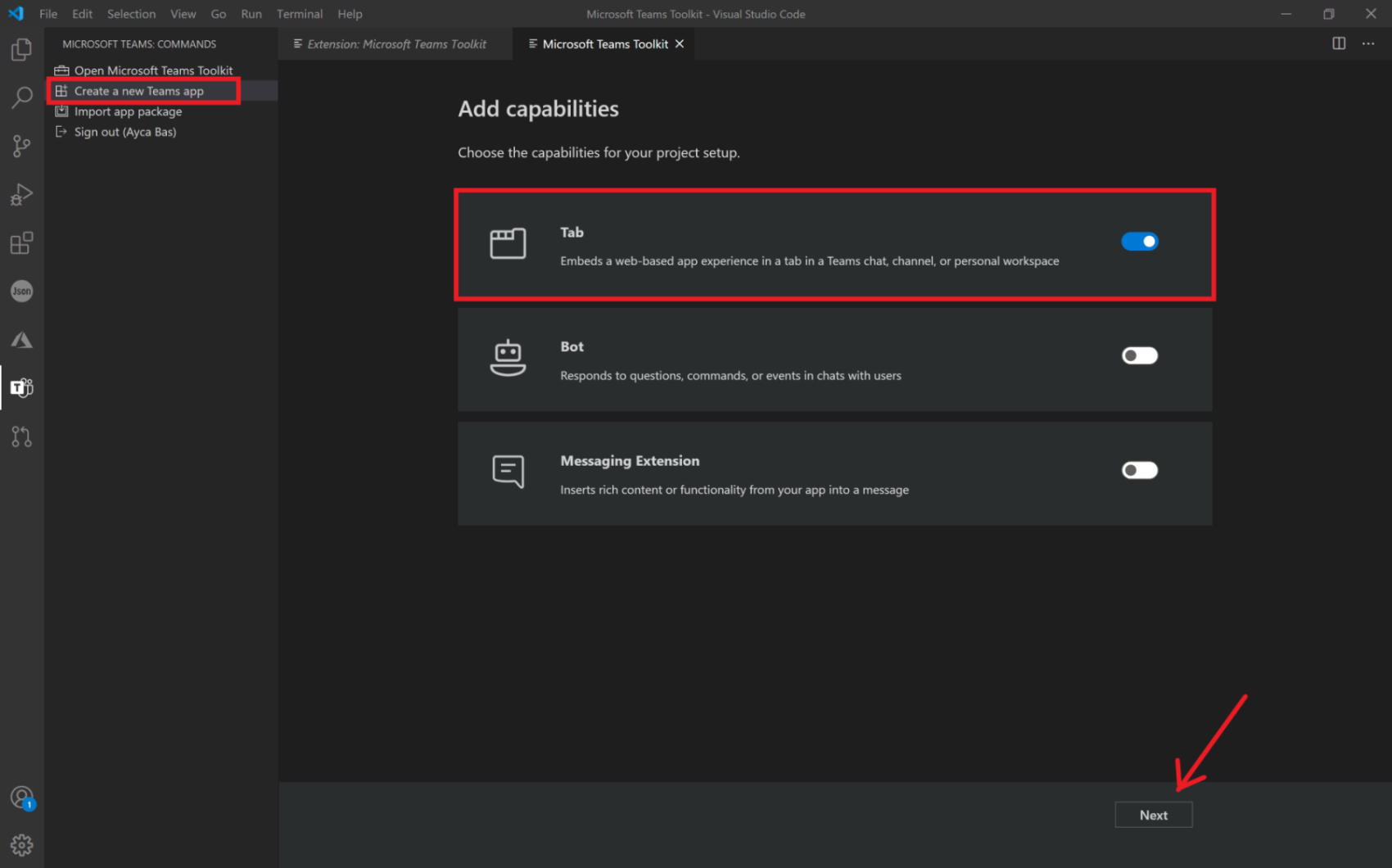
Task: Click icon beside Open Microsoft Teams Toolkit
Action: [x=61, y=70]
